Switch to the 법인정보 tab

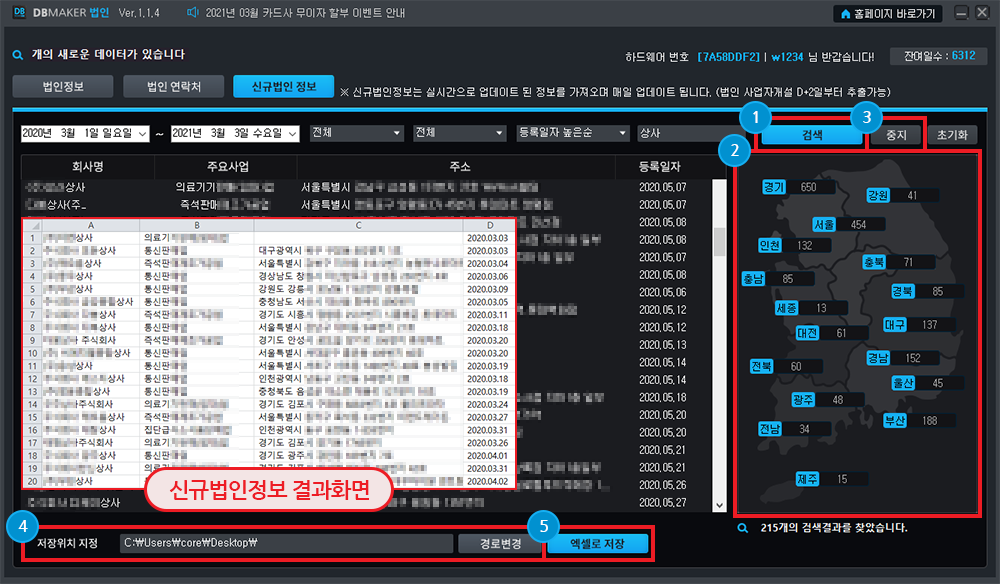click(x=63, y=87)
